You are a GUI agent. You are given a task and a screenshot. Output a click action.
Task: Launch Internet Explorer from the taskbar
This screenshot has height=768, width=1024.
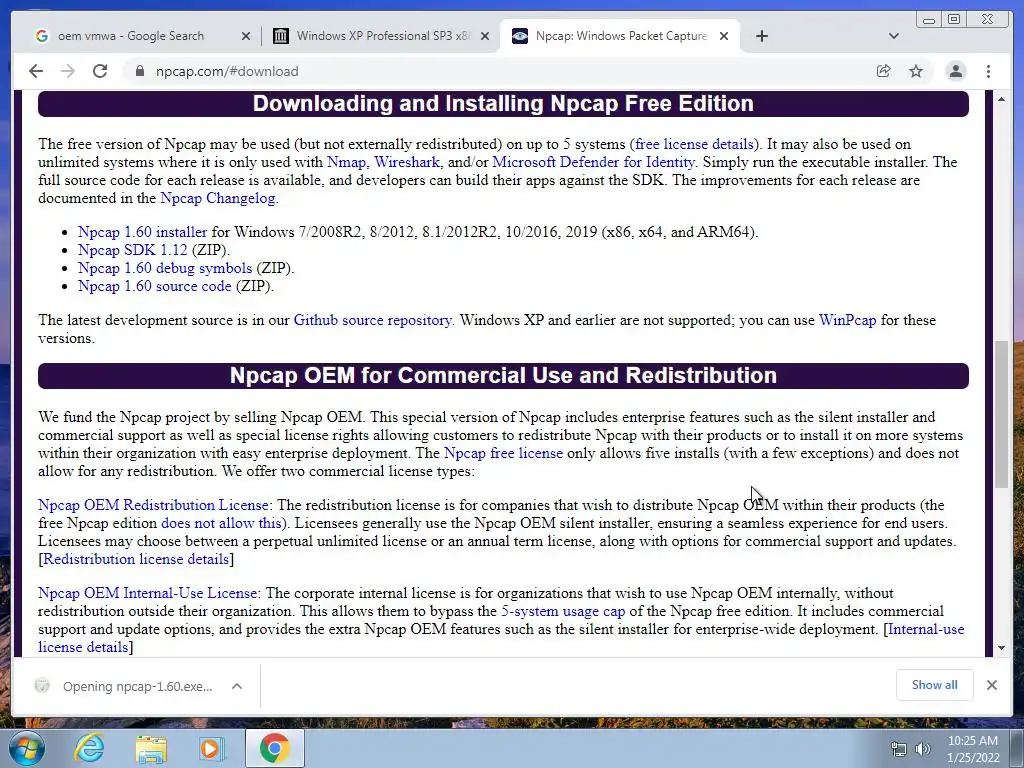(x=89, y=748)
